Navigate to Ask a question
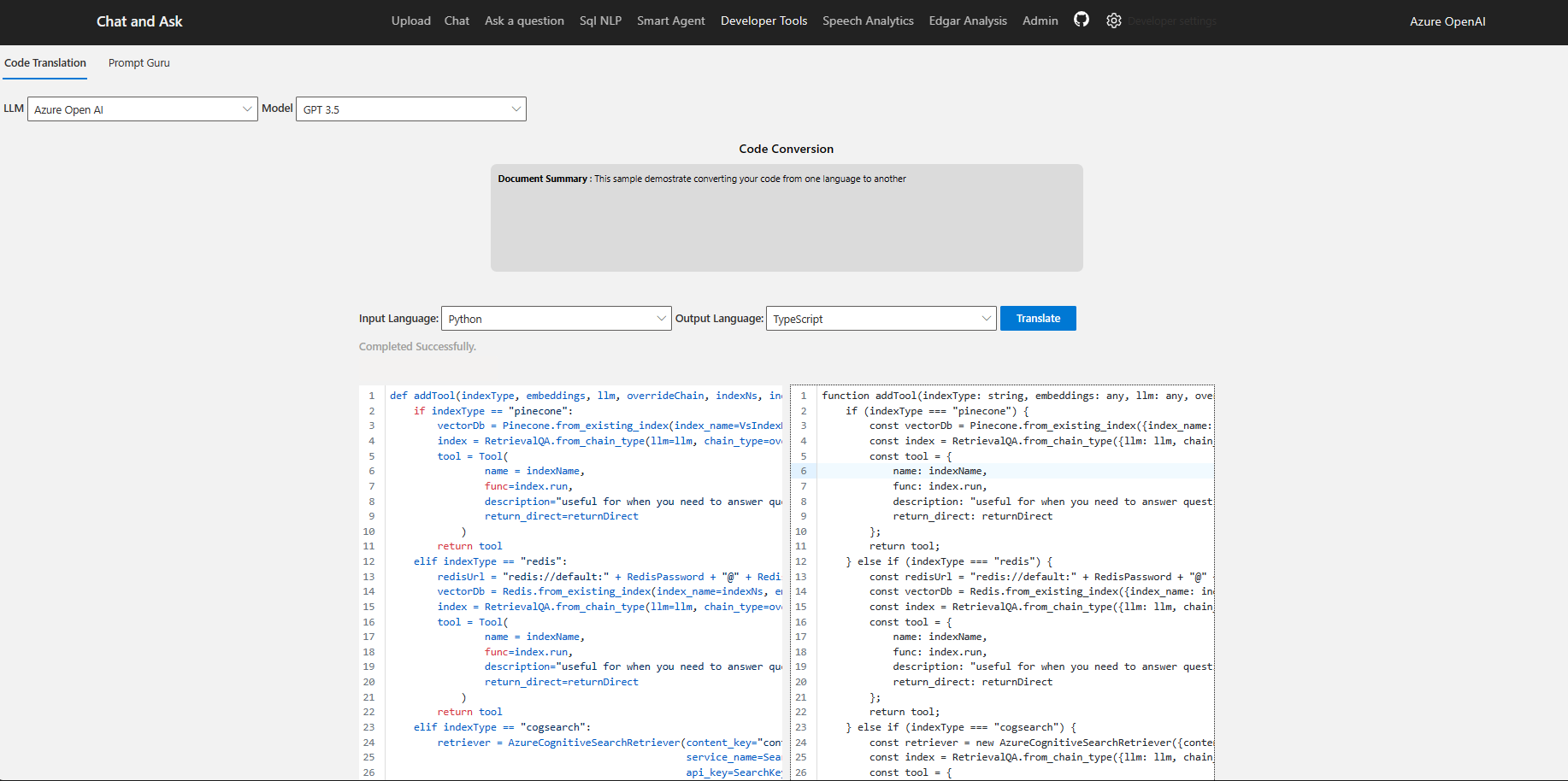The width and height of the screenshot is (1568, 781). point(524,21)
